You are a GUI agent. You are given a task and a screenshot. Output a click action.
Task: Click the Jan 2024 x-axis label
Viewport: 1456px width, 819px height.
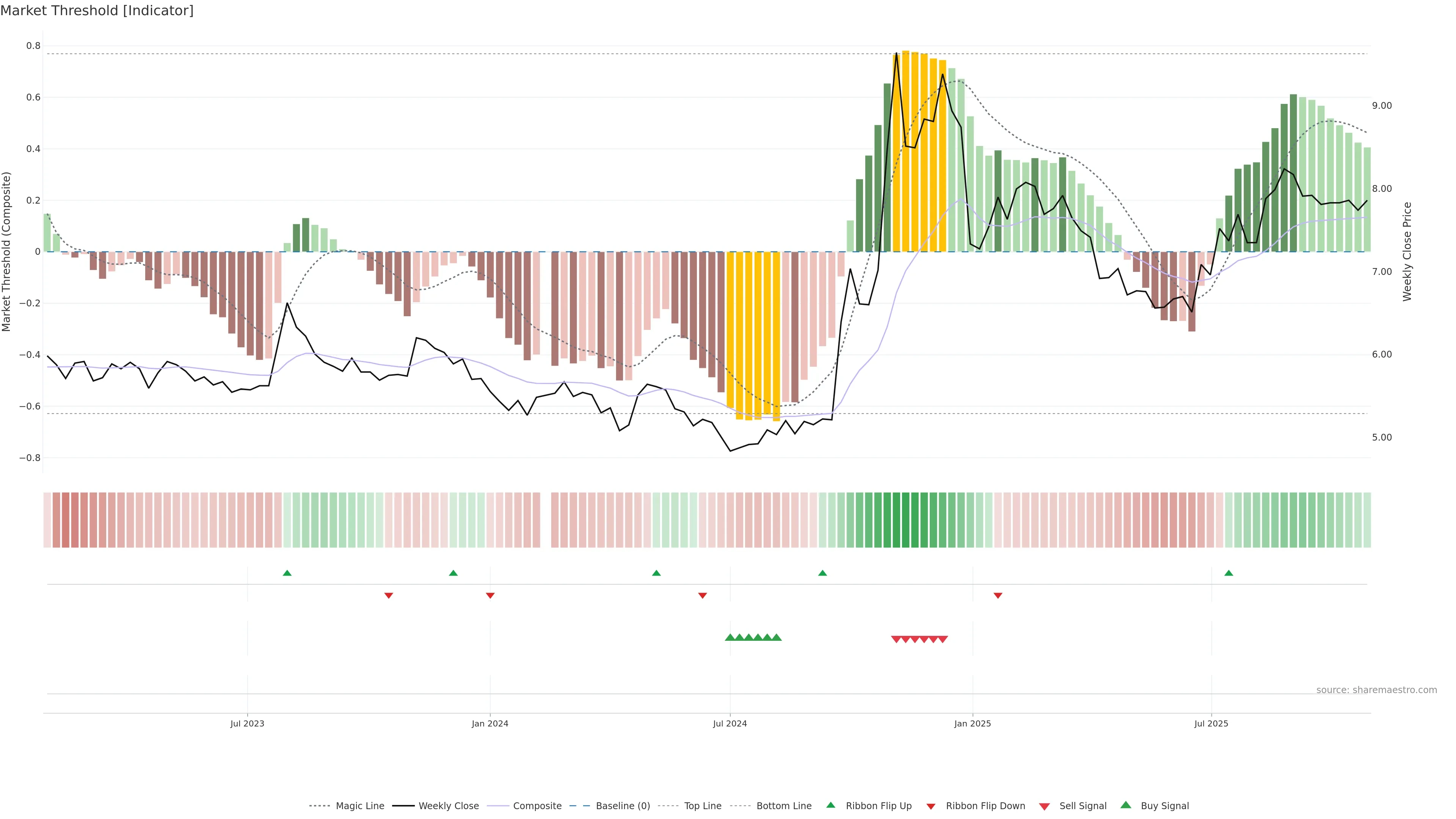[x=490, y=723]
